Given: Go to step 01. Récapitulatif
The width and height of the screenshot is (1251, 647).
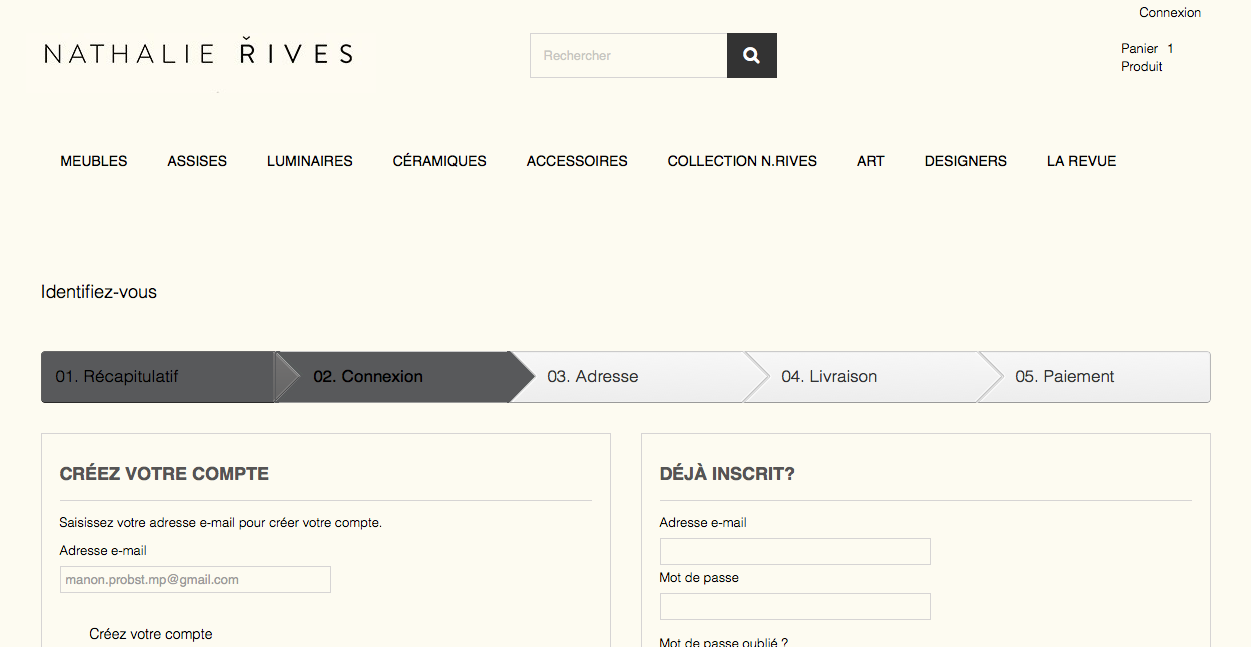Looking at the screenshot, I should pyautogui.click(x=158, y=377).
